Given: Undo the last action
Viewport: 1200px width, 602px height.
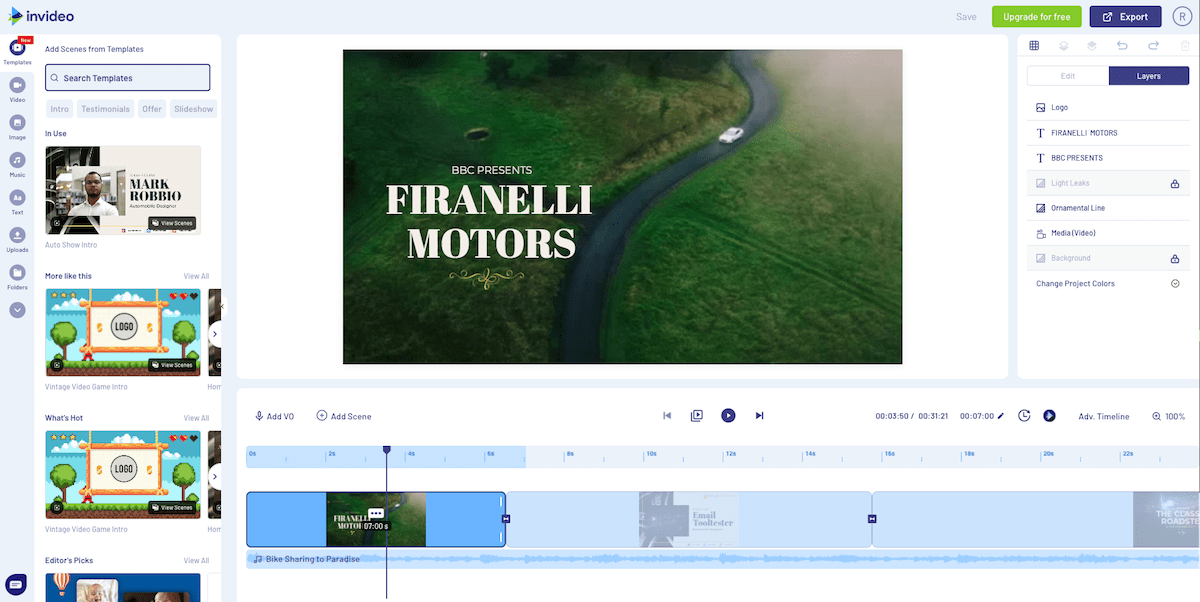Looking at the screenshot, I should [1122, 46].
